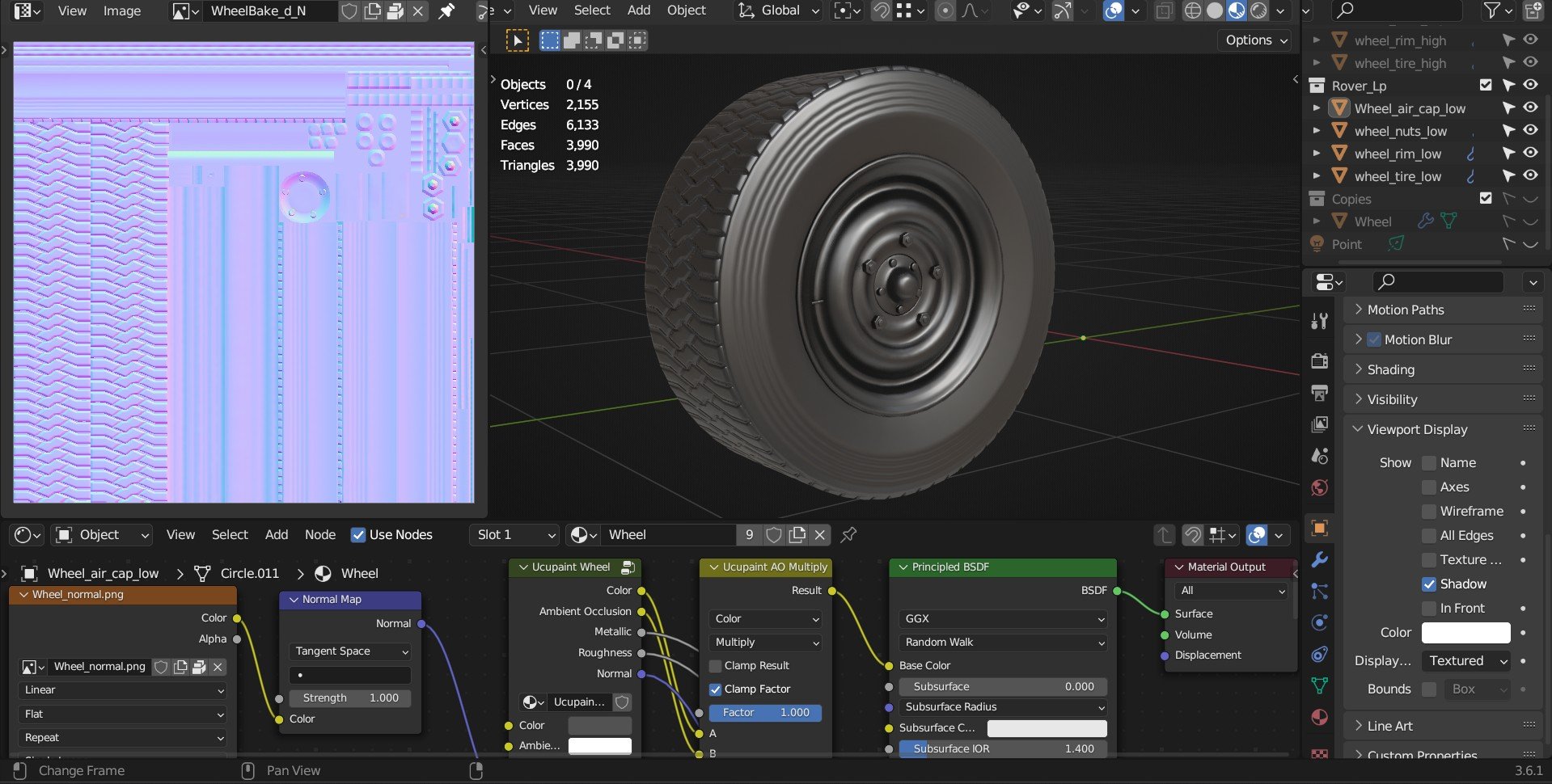Disable the Use Nodes checkbox
1552x784 pixels.
pyautogui.click(x=358, y=534)
